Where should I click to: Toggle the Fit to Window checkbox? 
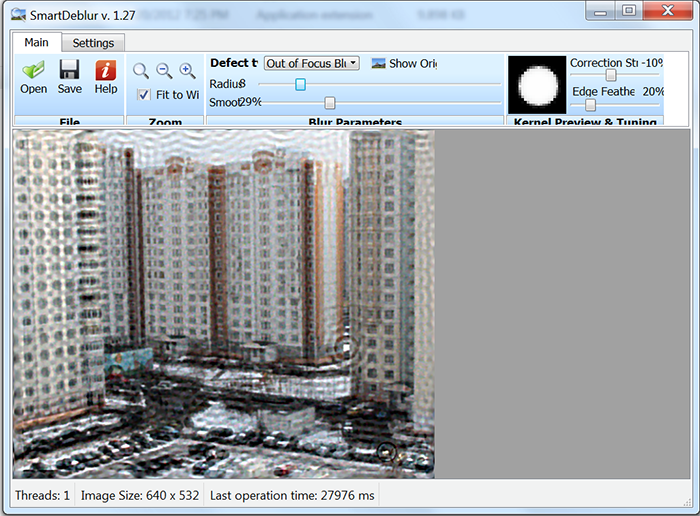coord(144,95)
